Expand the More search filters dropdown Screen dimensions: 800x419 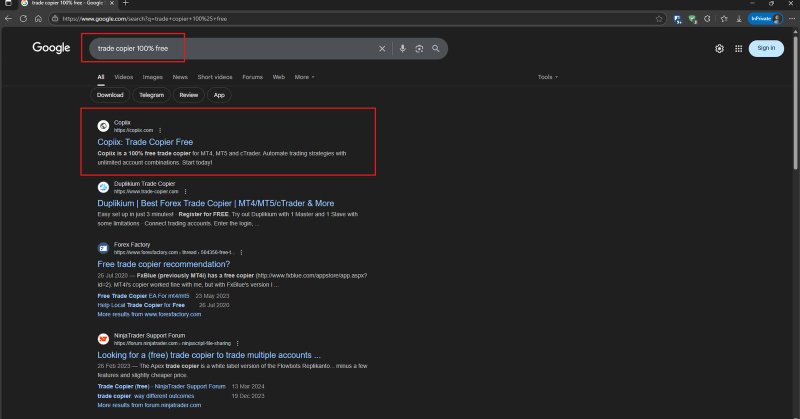[305, 77]
